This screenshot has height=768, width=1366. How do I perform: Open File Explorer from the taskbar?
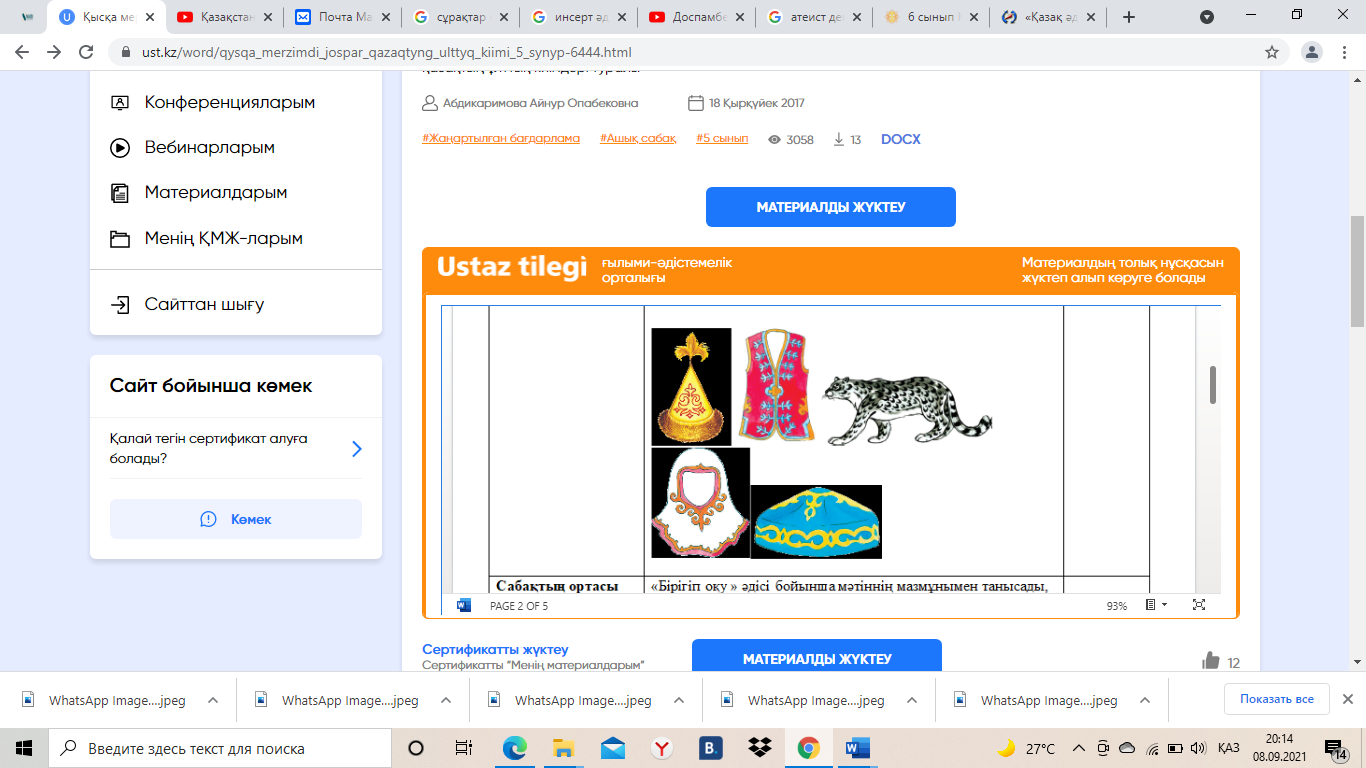click(x=563, y=748)
